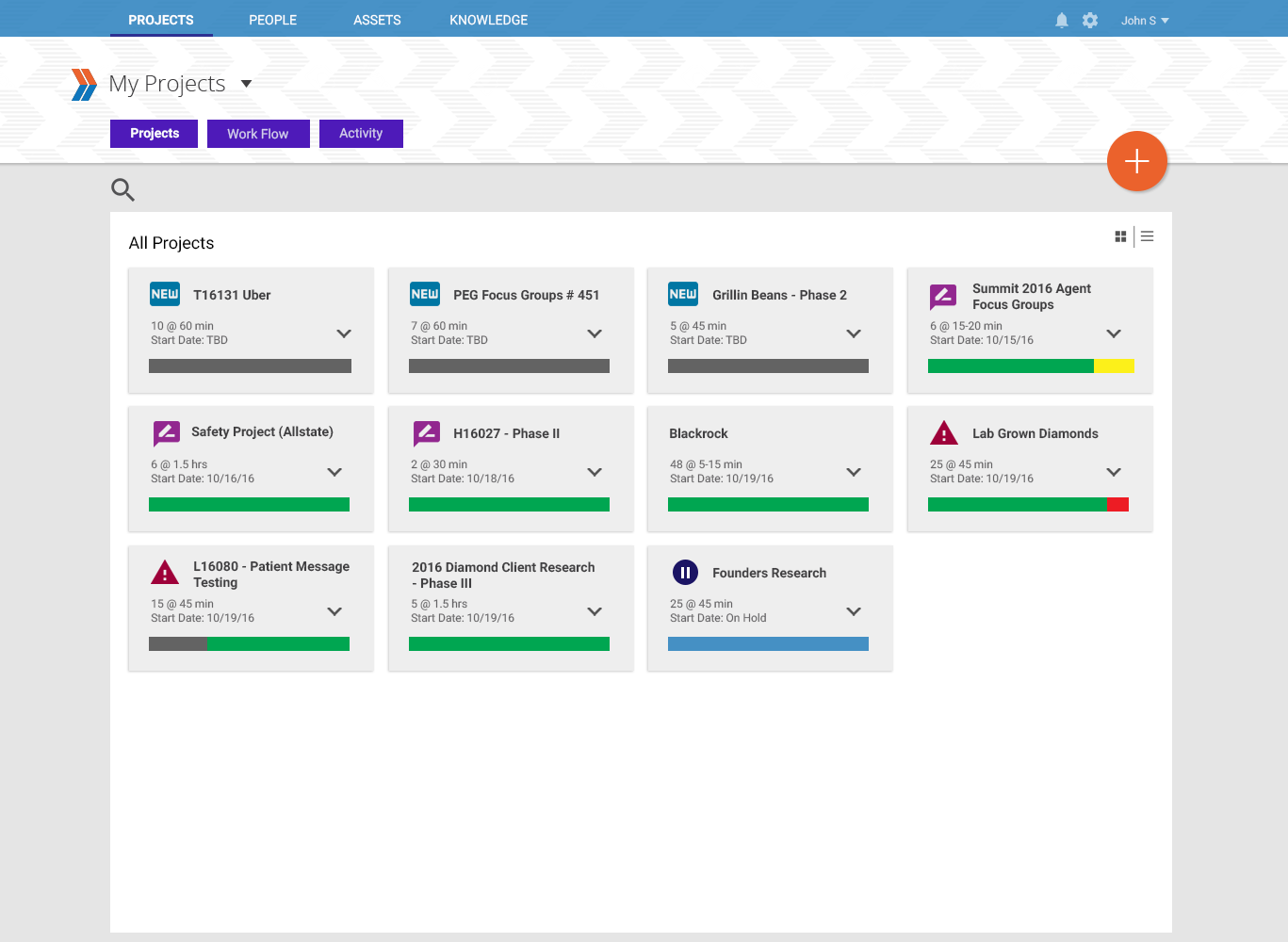Screen dimensions: 1288x942
Task: Go to the PEOPLE tab
Action: 272,20
